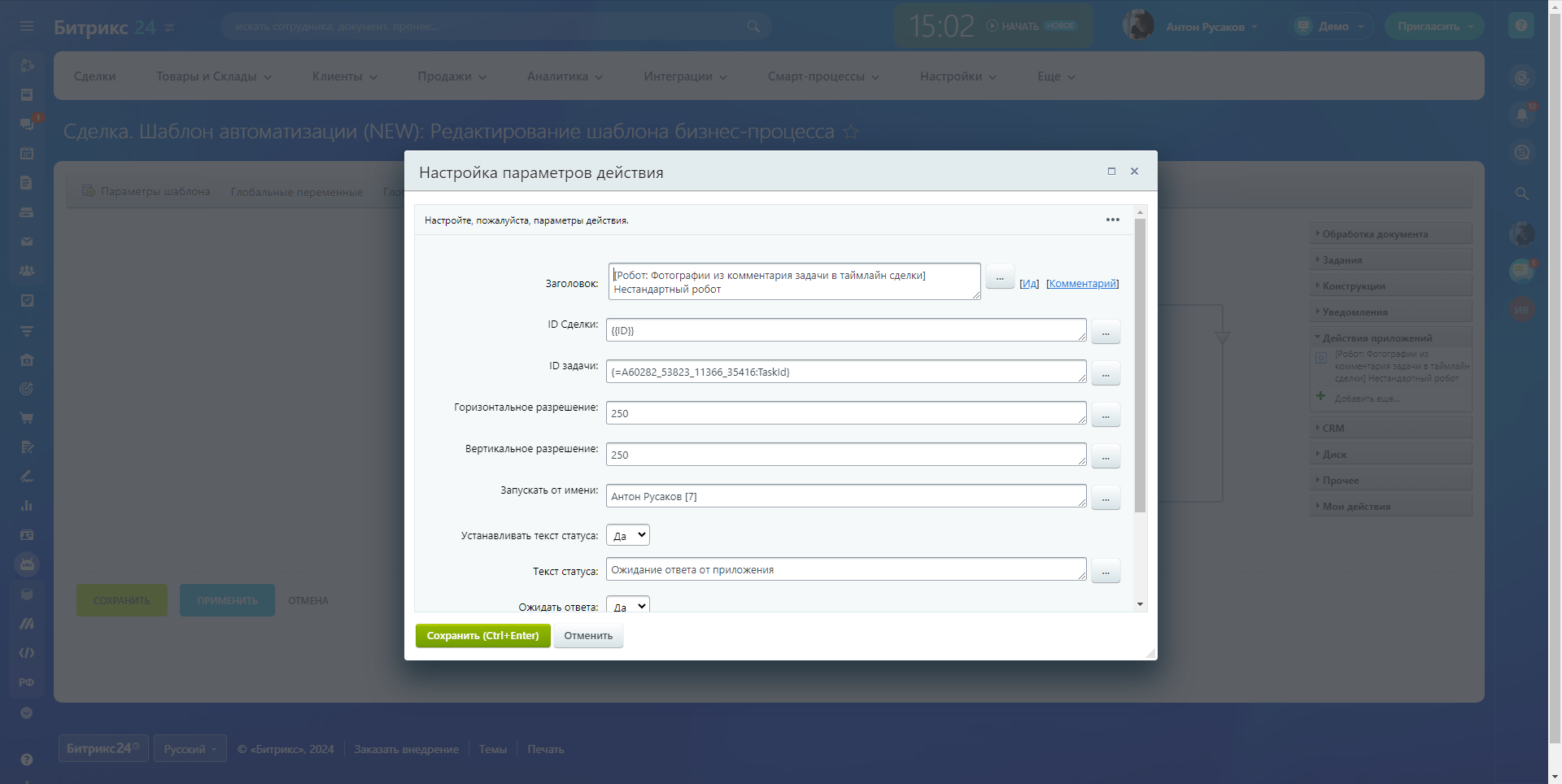The width and height of the screenshot is (1562, 784).
Task: Click the search magnifier icon in top bar
Action: click(x=753, y=27)
